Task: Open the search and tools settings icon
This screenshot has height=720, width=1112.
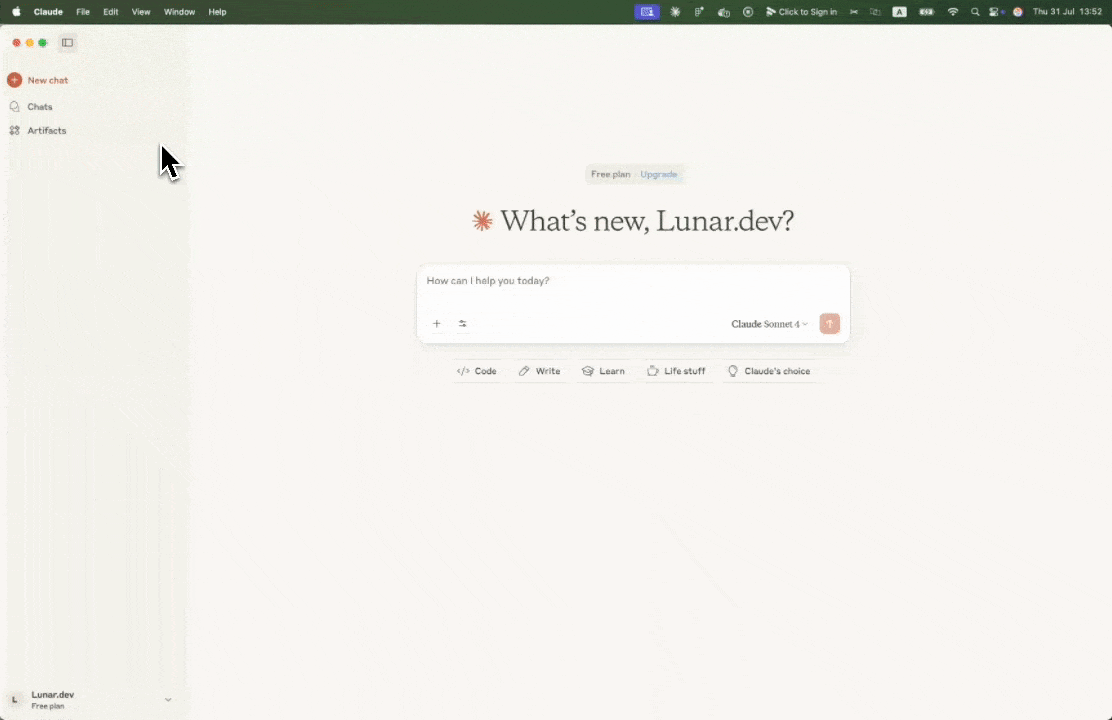Action: 462,323
